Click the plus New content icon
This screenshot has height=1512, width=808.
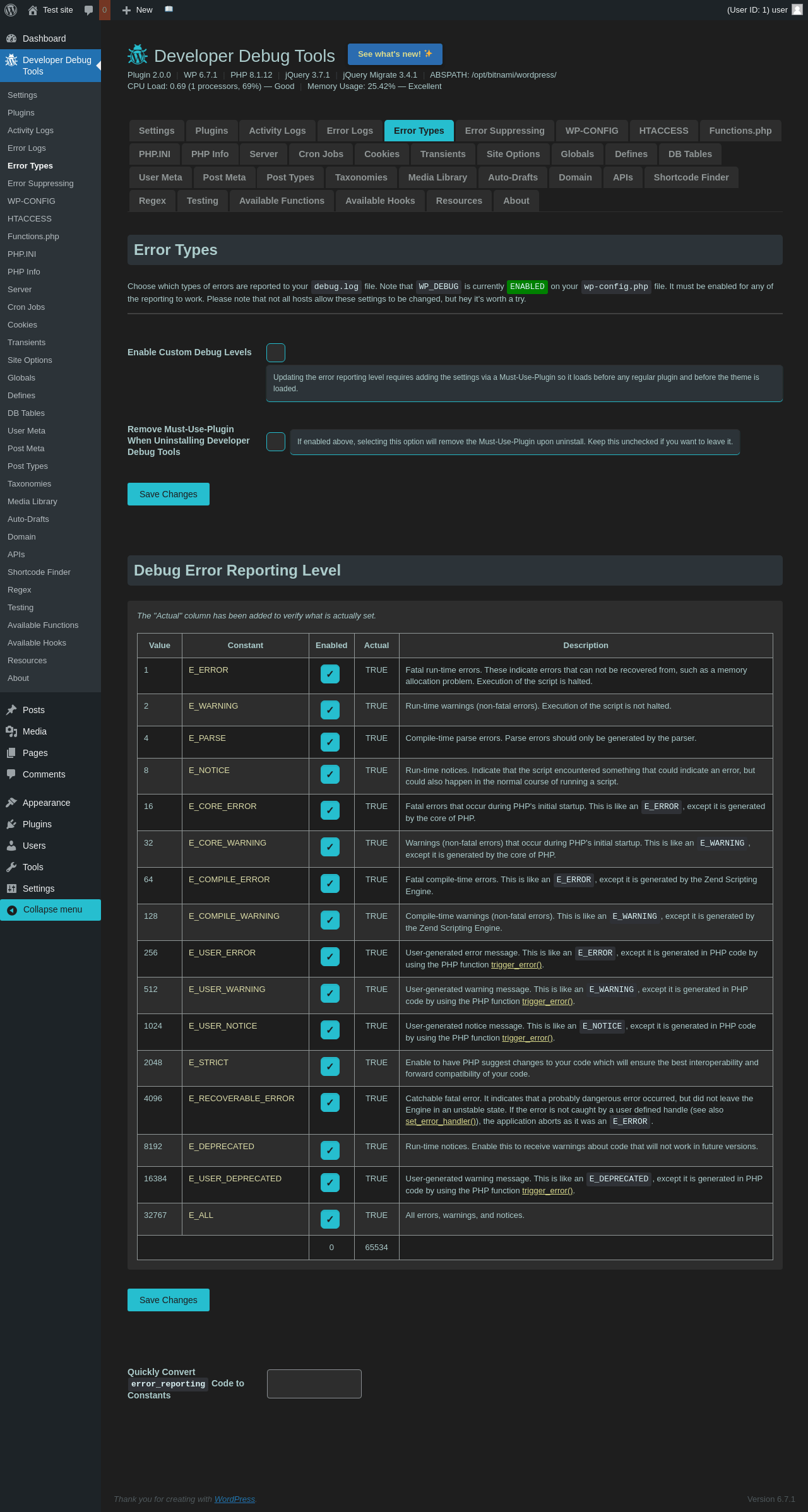pos(126,10)
